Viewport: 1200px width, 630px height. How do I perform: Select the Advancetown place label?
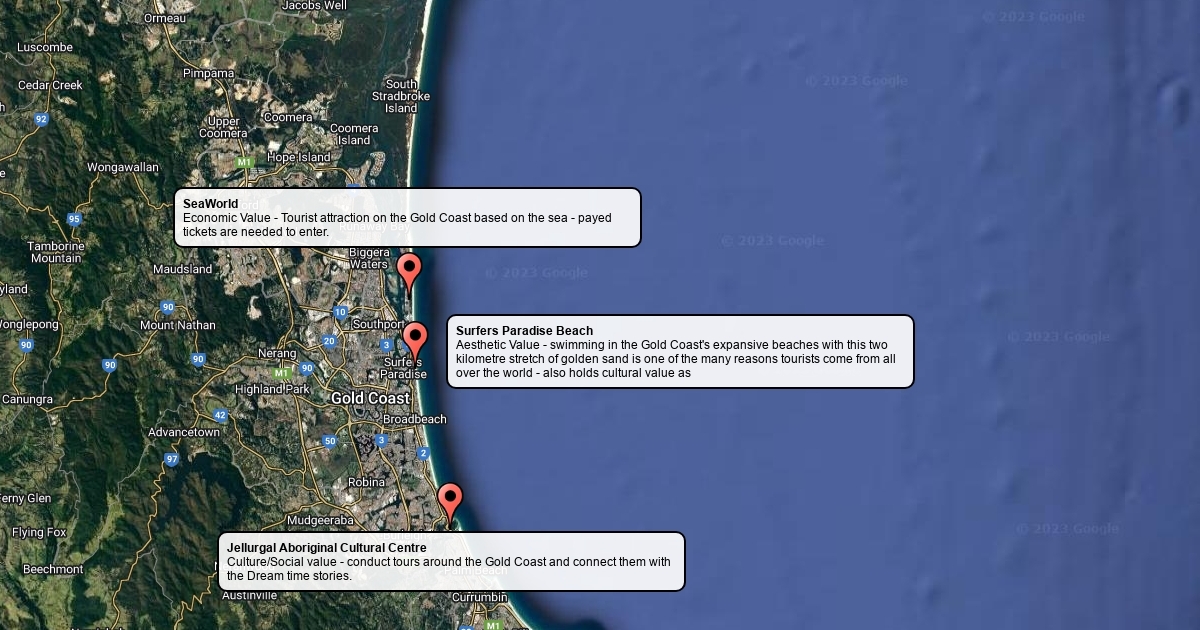pyautogui.click(x=184, y=432)
